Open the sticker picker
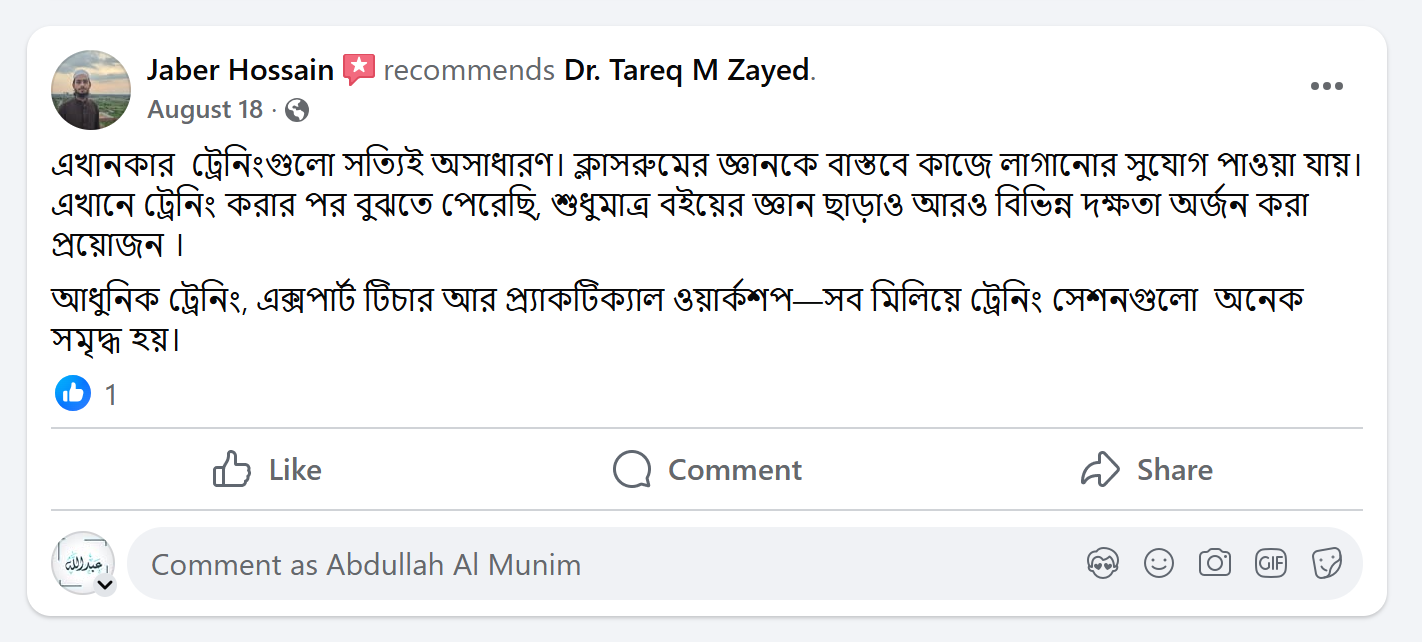The height and width of the screenshot is (642, 1422). click(x=1327, y=563)
